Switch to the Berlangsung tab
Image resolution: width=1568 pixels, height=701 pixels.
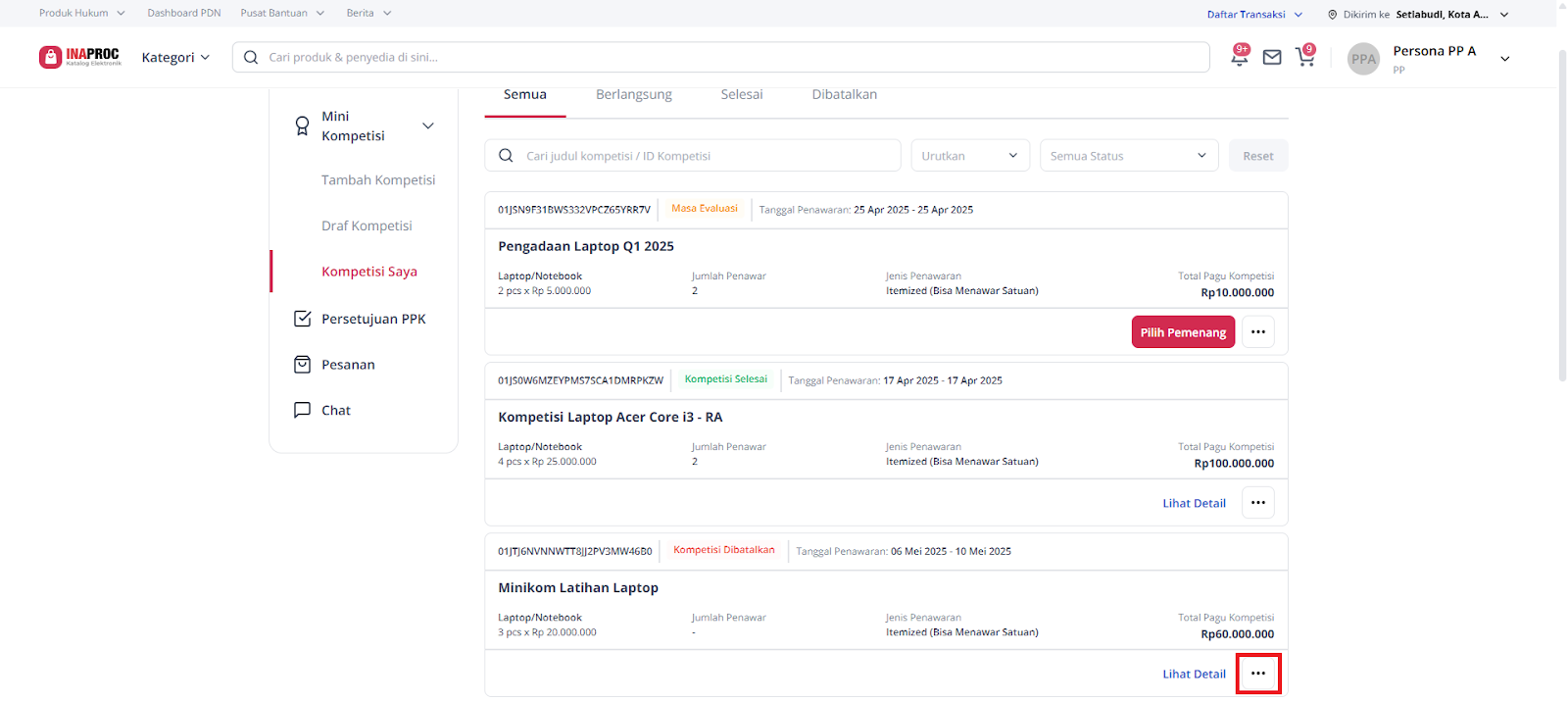click(633, 95)
